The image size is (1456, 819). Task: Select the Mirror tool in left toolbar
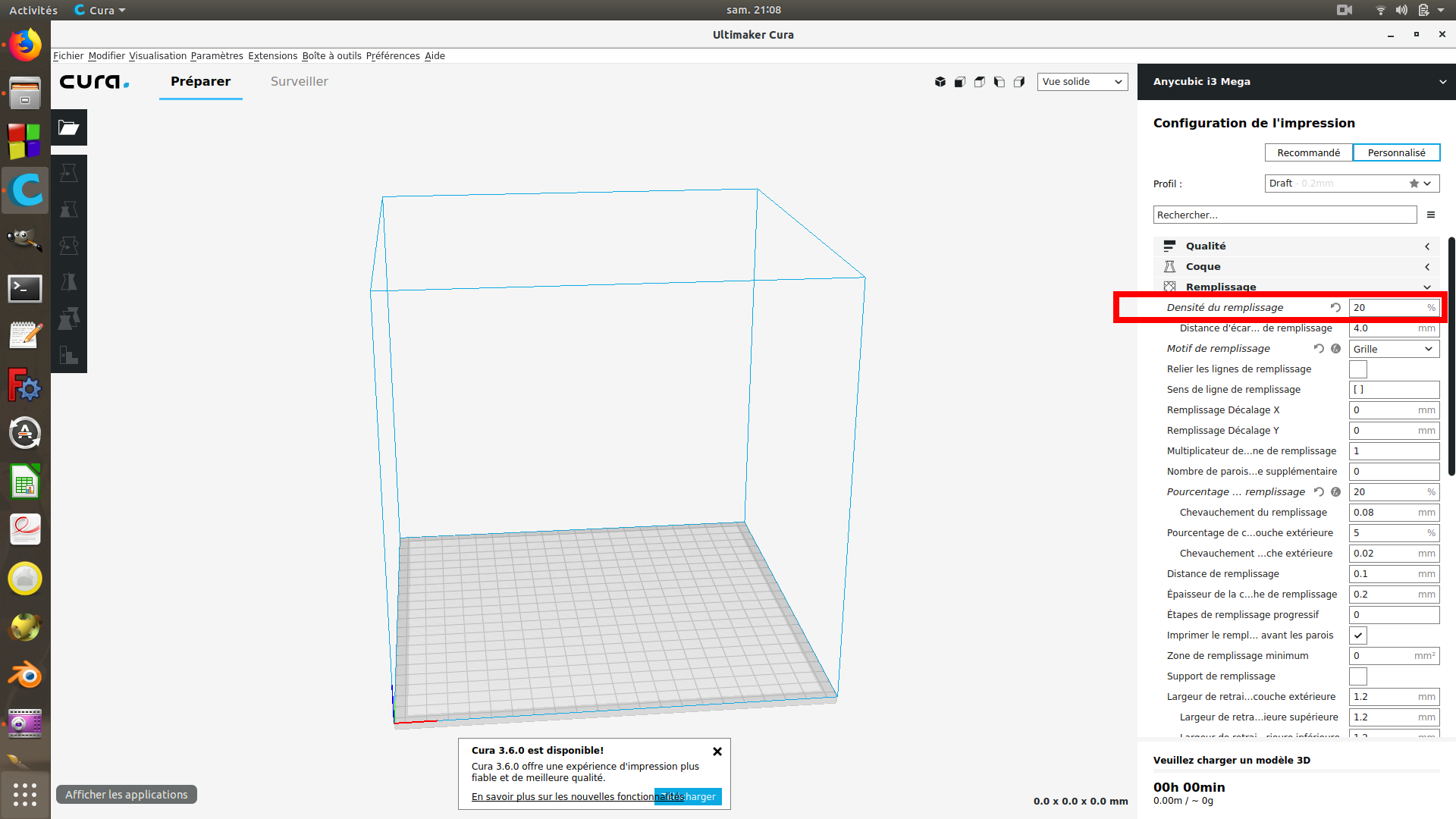69,282
